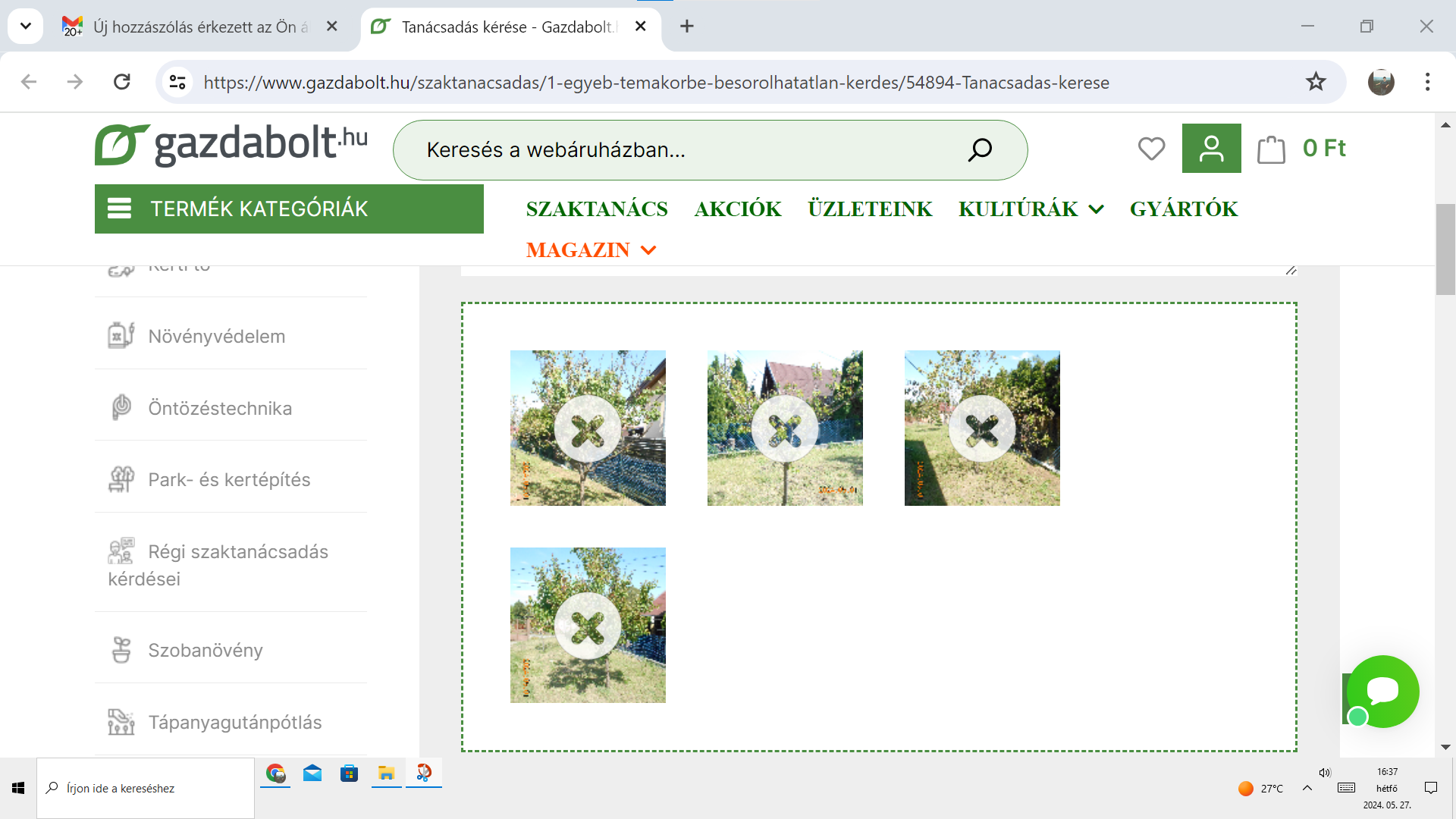Click the wishlist heart icon
The height and width of the screenshot is (819, 1456).
1151,149
